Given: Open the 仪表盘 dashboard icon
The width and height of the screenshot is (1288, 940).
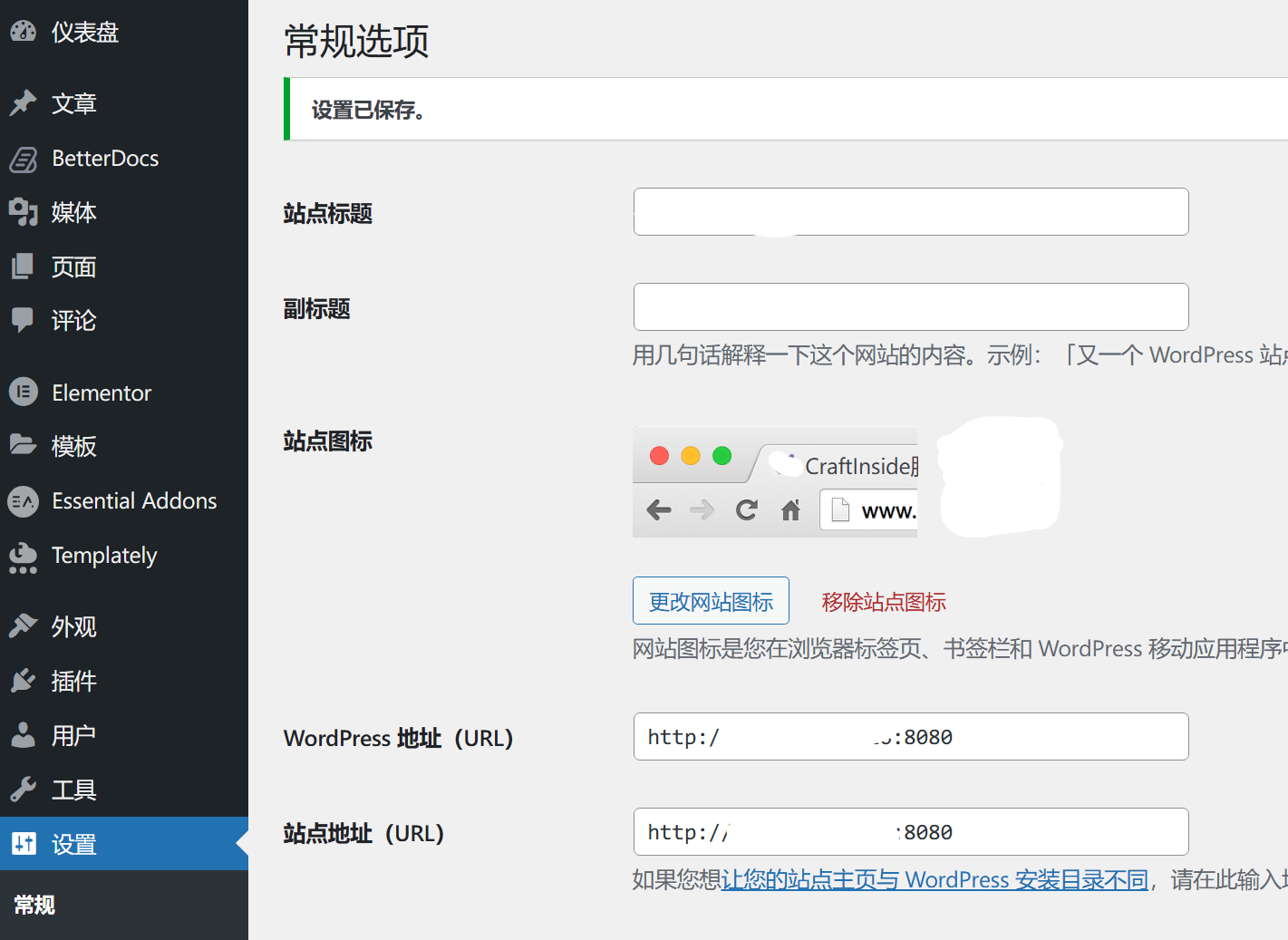Looking at the screenshot, I should (24, 32).
